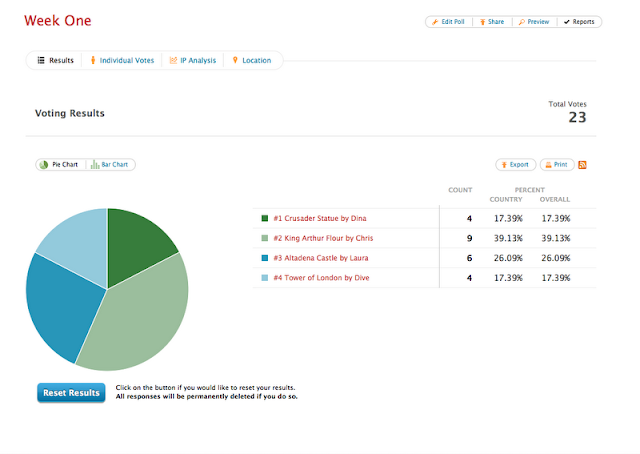The image size is (640, 454).
Task: Click the person icon for Individual Votes
Action: (93, 60)
